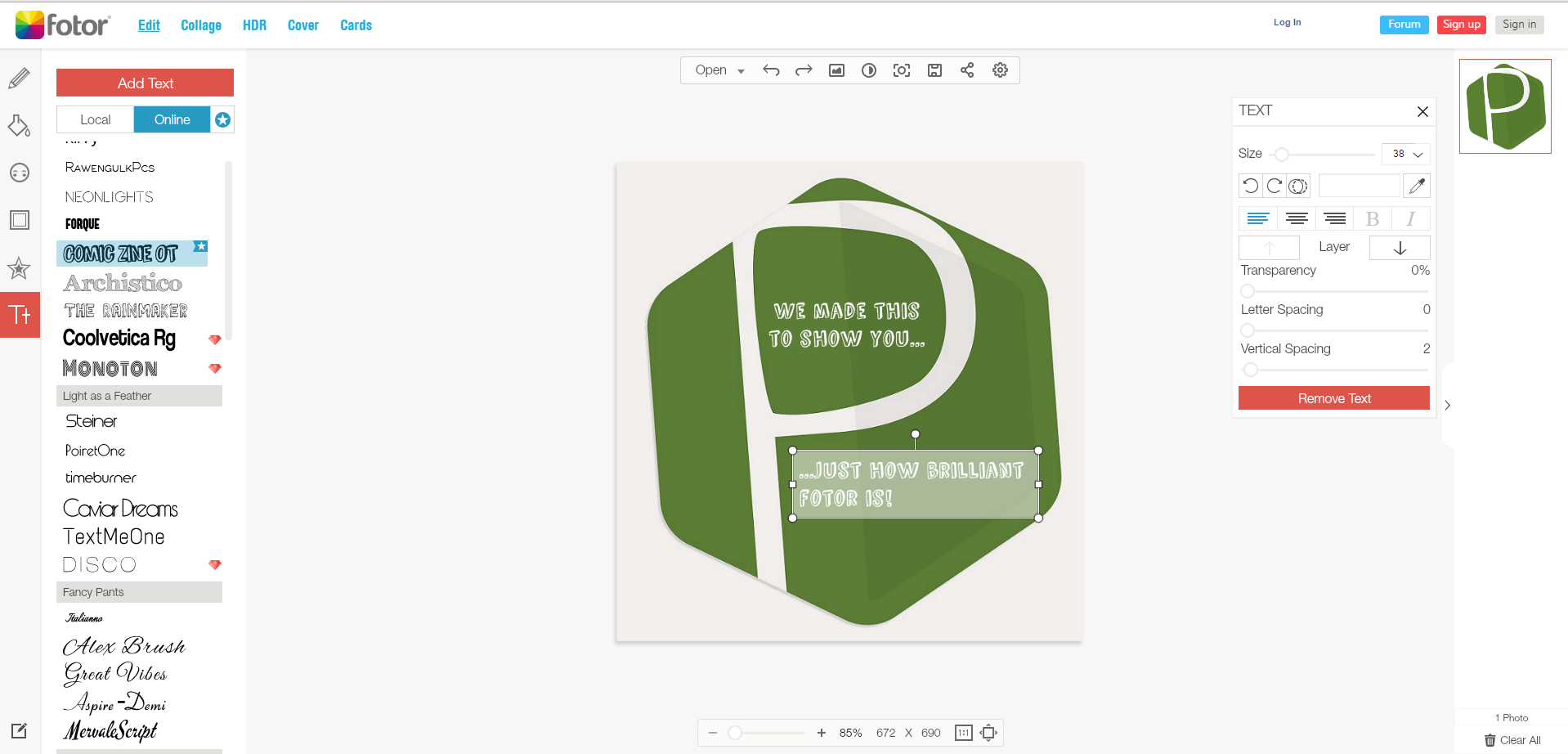The width and height of the screenshot is (1568, 754).
Task: Open the frames tool in sidebar
Action: tap(20, 220)
